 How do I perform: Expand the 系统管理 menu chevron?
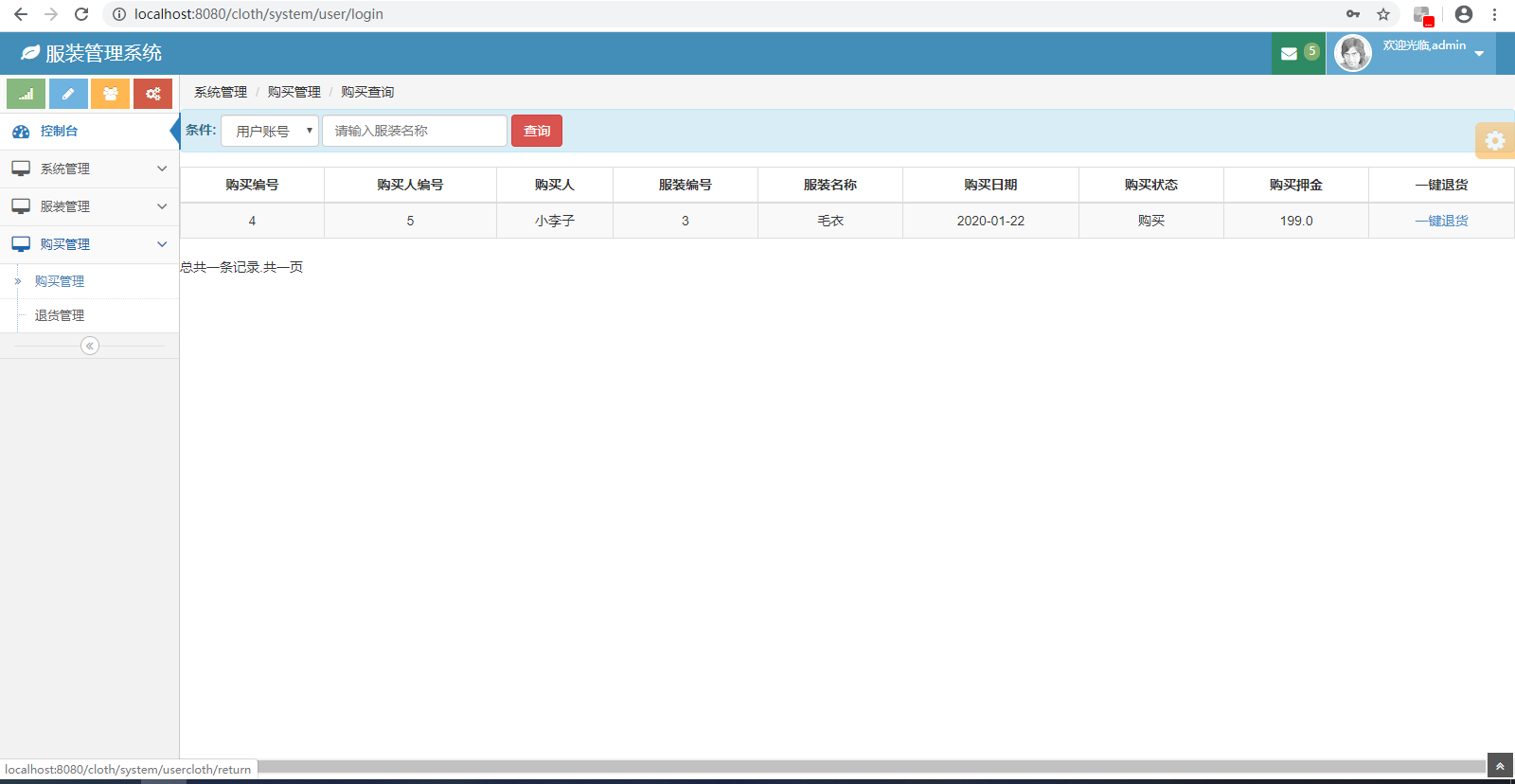(162, 169)
